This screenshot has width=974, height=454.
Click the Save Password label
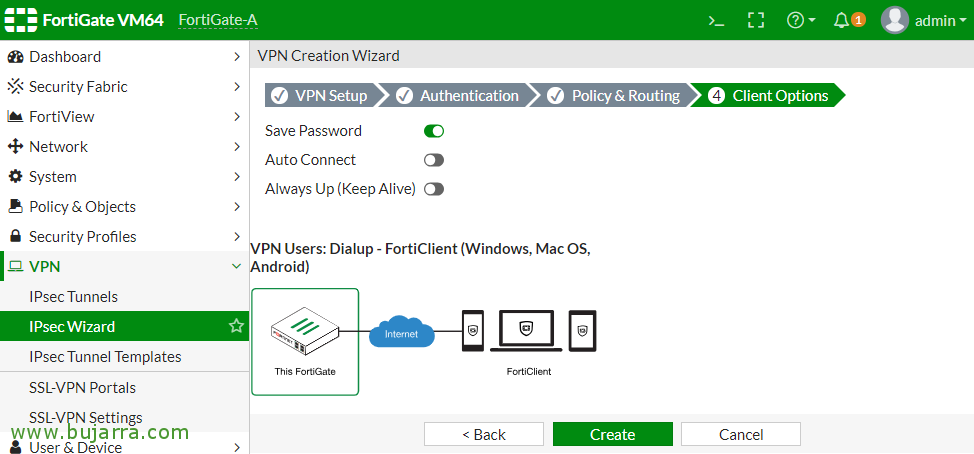tap(313, 131)
